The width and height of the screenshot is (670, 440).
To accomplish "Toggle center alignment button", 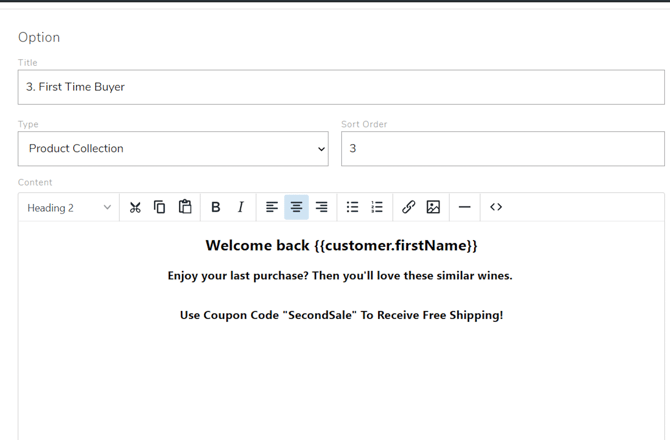I will pos(296,207).
